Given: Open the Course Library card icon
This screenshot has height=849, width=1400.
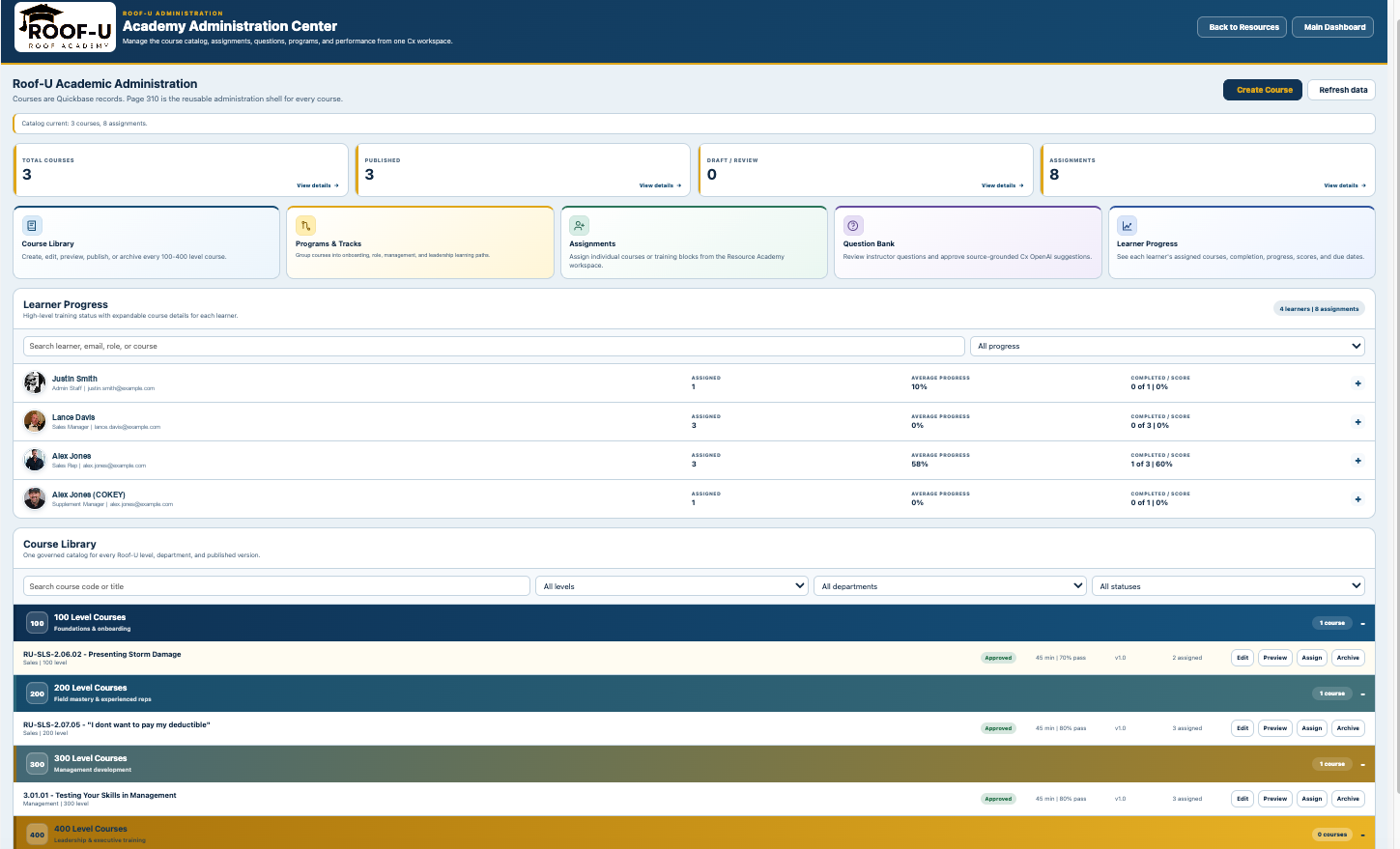Looking at the screenshot, I should point(32,225).
